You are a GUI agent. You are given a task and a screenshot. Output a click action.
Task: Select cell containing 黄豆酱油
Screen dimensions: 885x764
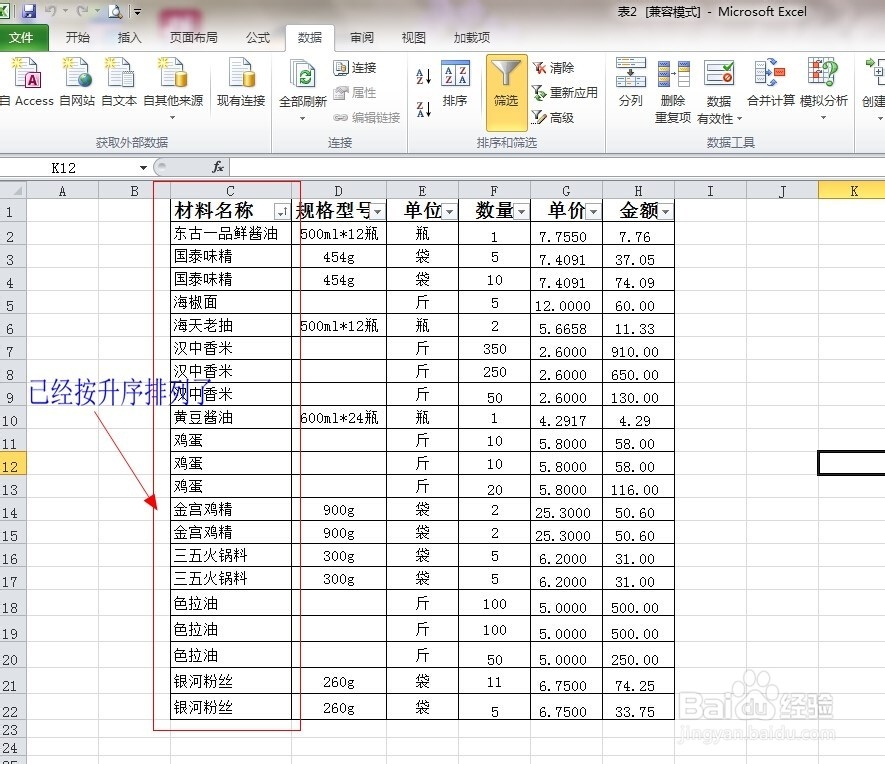pos(231,418)
